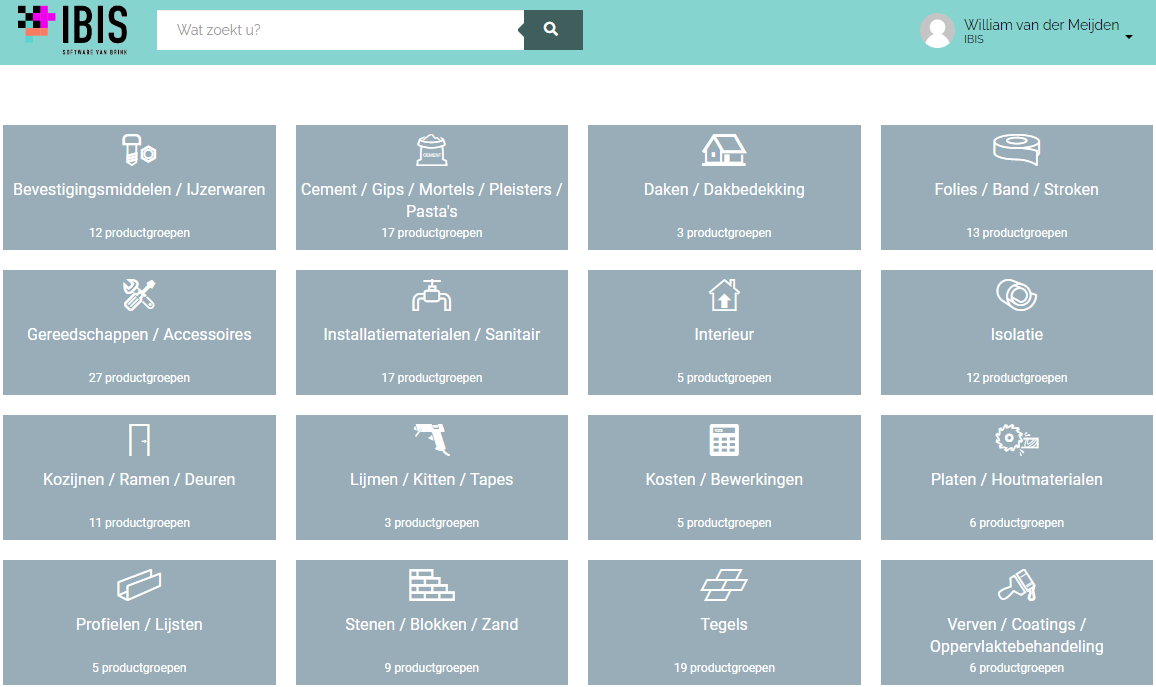Open Kozijnen / Ramen / Deuren category

click(139, 477)
